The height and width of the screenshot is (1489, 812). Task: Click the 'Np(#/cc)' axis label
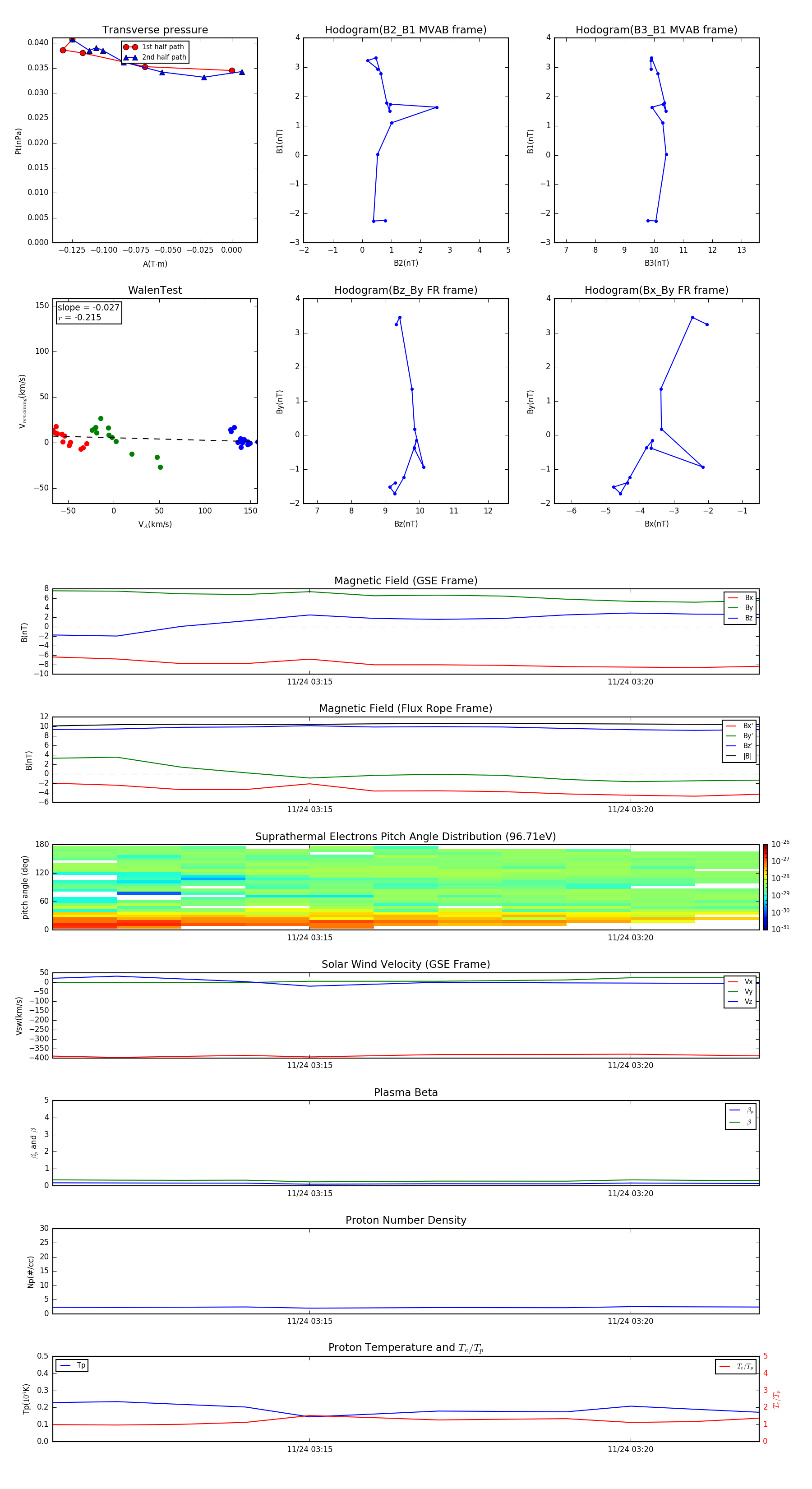[x=31, y=1272]
